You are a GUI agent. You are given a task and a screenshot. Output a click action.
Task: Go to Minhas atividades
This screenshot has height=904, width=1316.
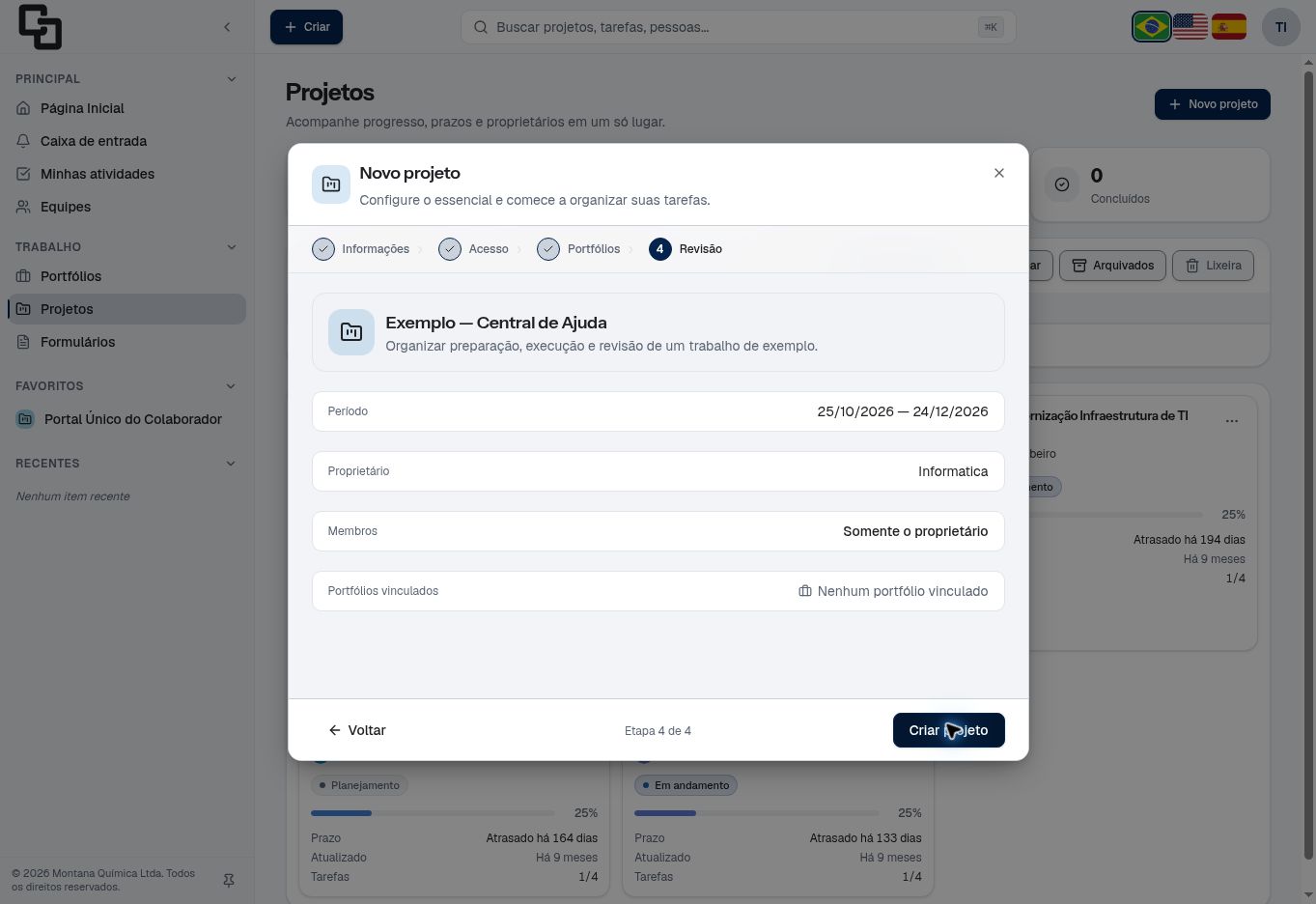[x=126, y=174]
